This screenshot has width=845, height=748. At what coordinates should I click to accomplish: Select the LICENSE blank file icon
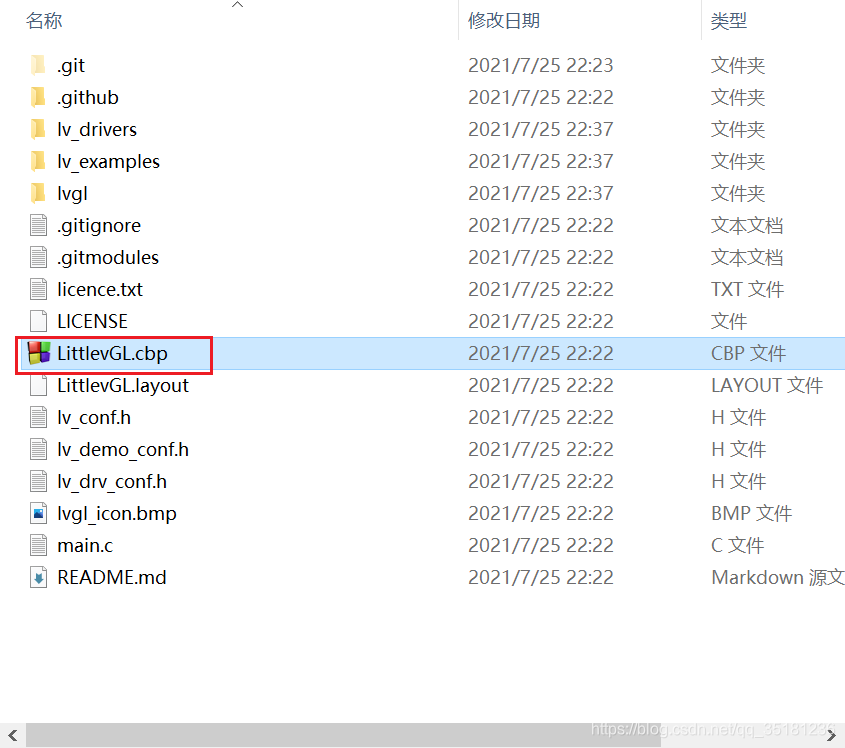[38, 321]
